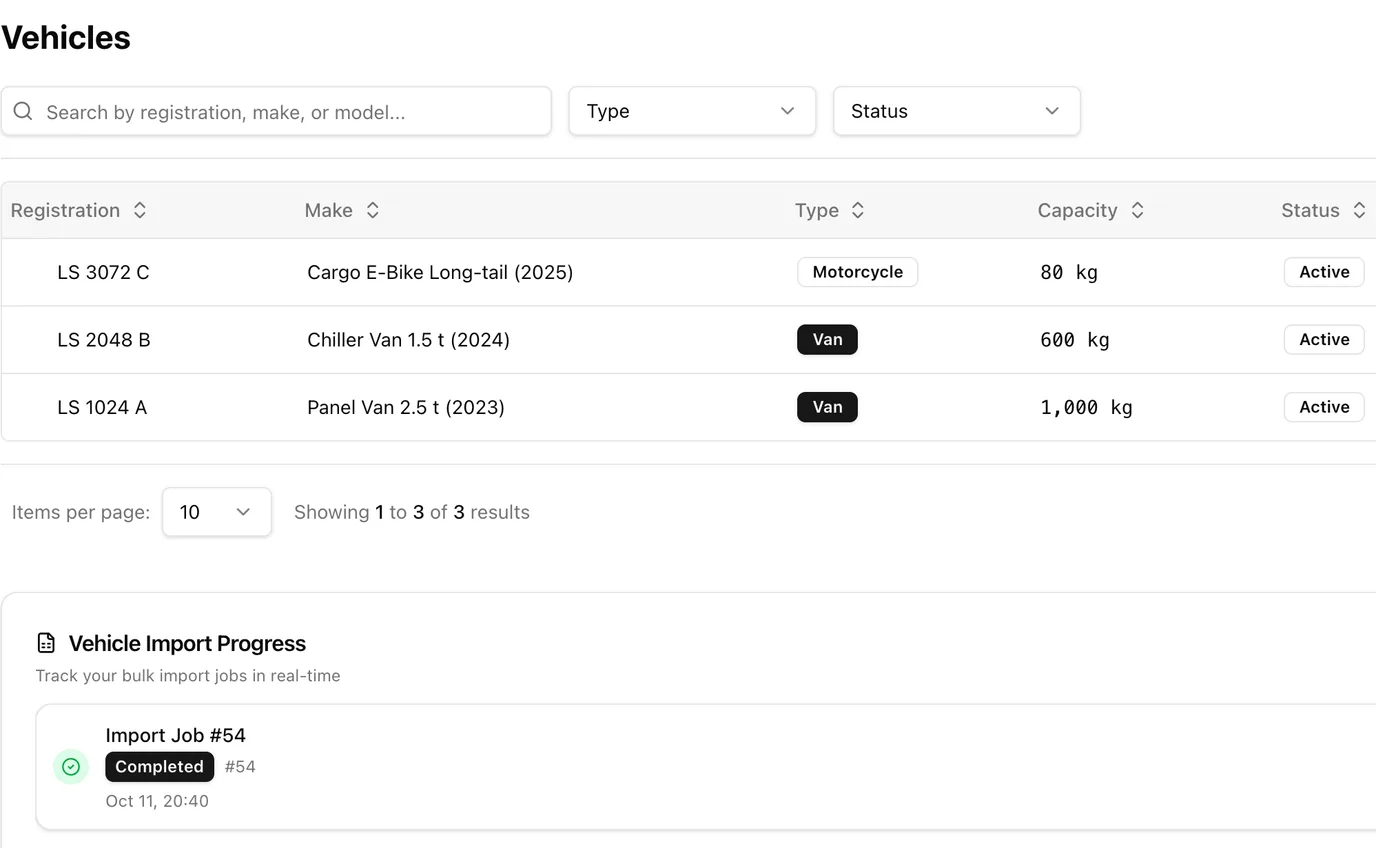Click the Import Job #54 title
The width and height of the screenshot is (1376, 848).
pos(176,735)
